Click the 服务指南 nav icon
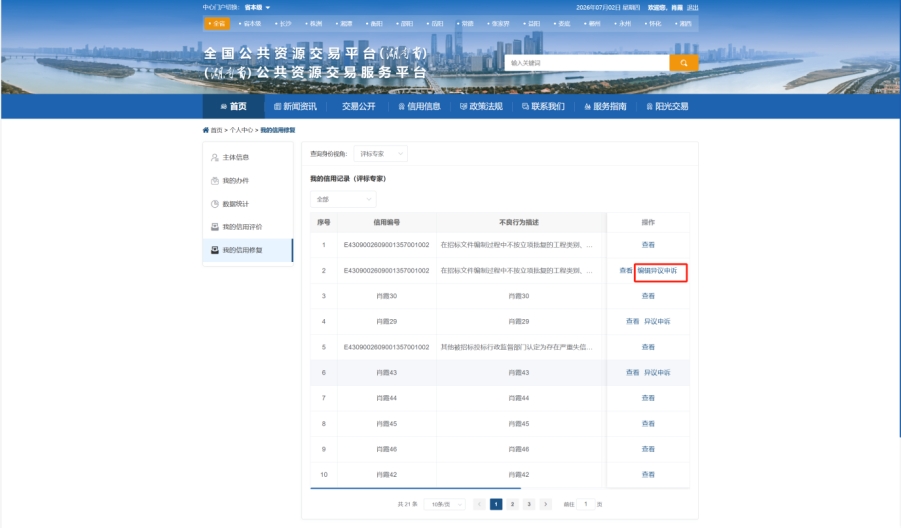901x528 pixels. [587, 106]
